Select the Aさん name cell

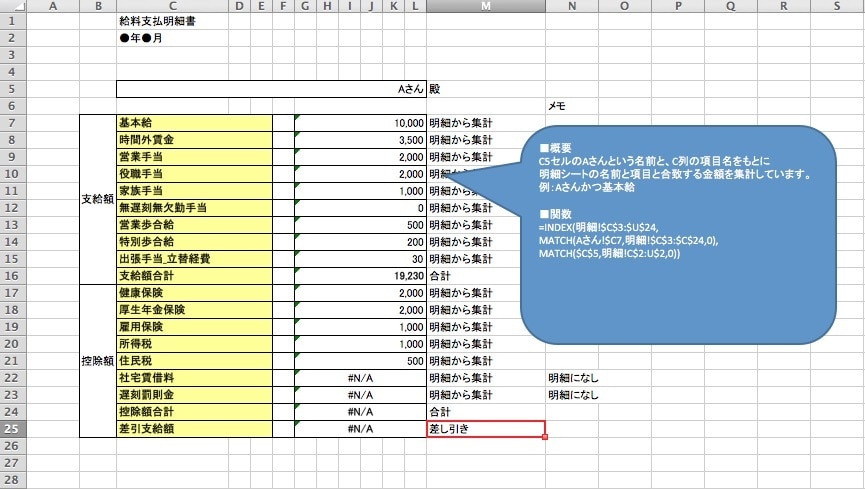point(271,89)
